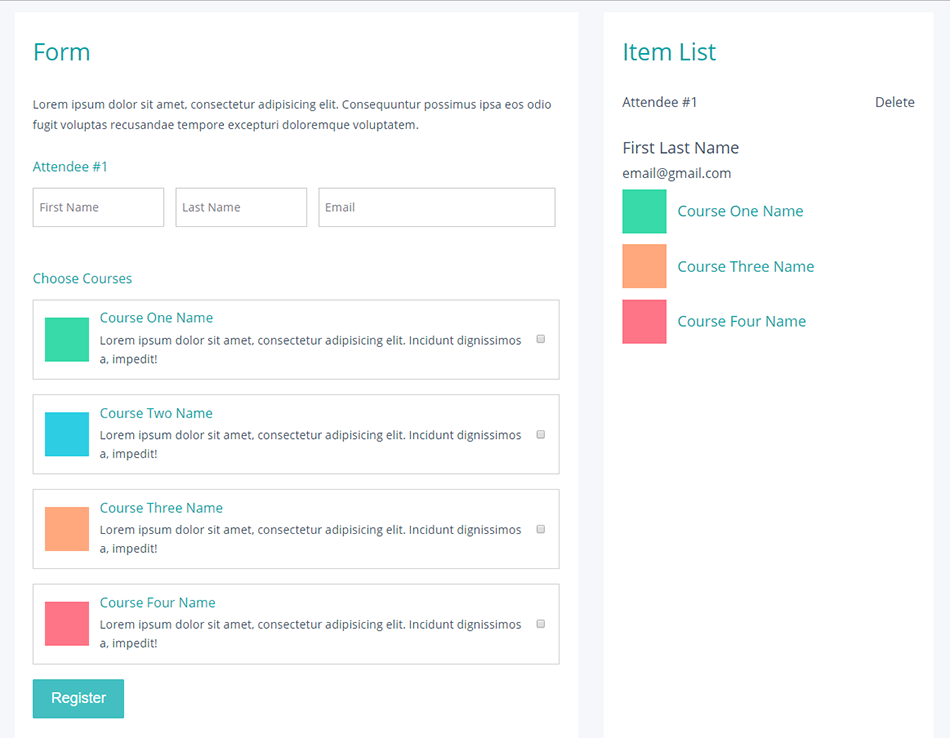This screenshot has width=950, height=738.
Task: Click the green Course One square icon
Action: [x=66, y=340]
